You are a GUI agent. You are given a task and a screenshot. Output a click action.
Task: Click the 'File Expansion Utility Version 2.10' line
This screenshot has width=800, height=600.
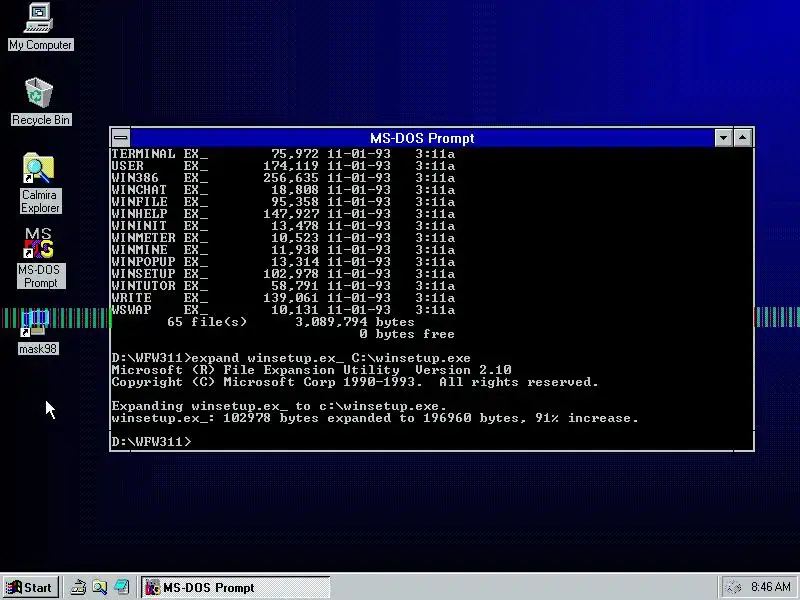(x=311, y=370)
